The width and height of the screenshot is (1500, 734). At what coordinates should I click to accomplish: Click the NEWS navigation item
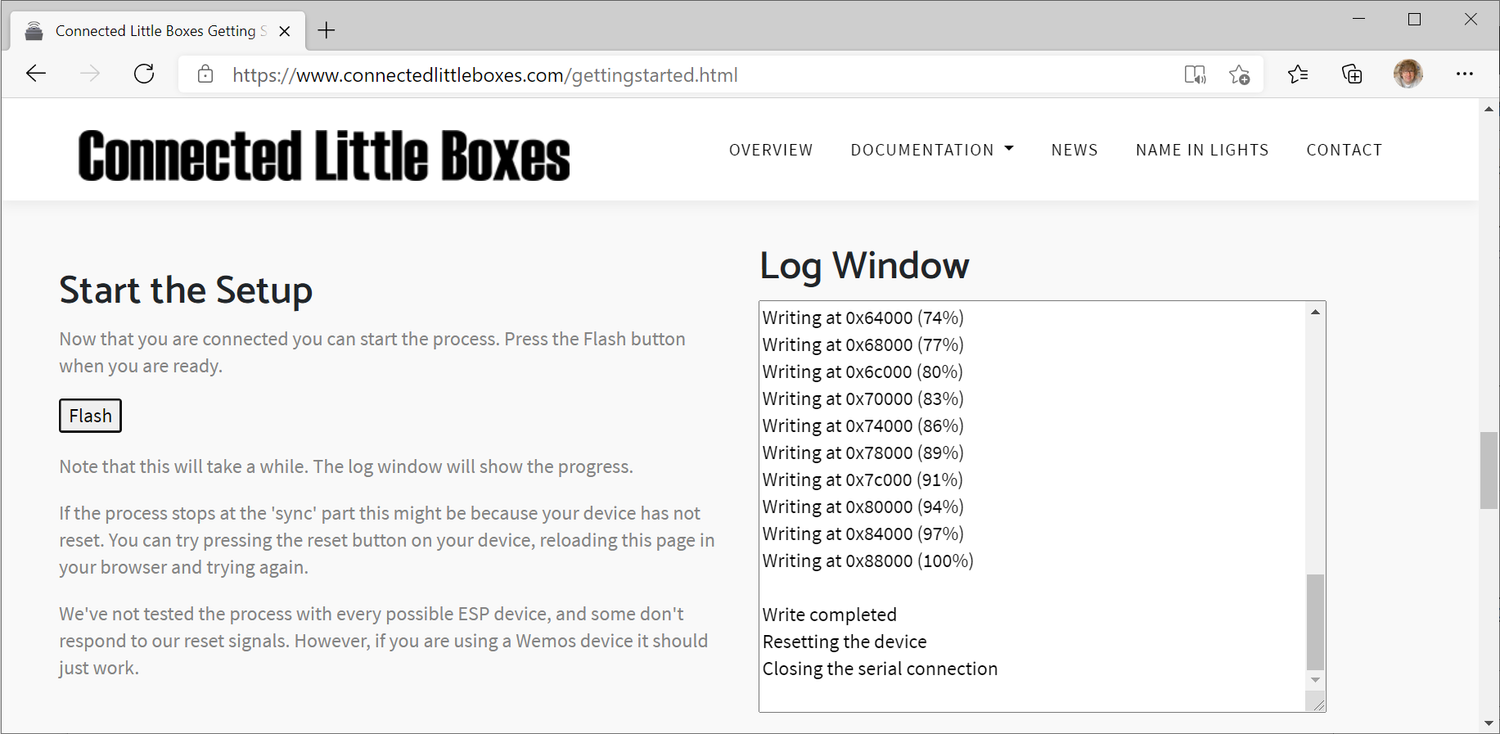pyautogui.click(x=1074, y=149)
